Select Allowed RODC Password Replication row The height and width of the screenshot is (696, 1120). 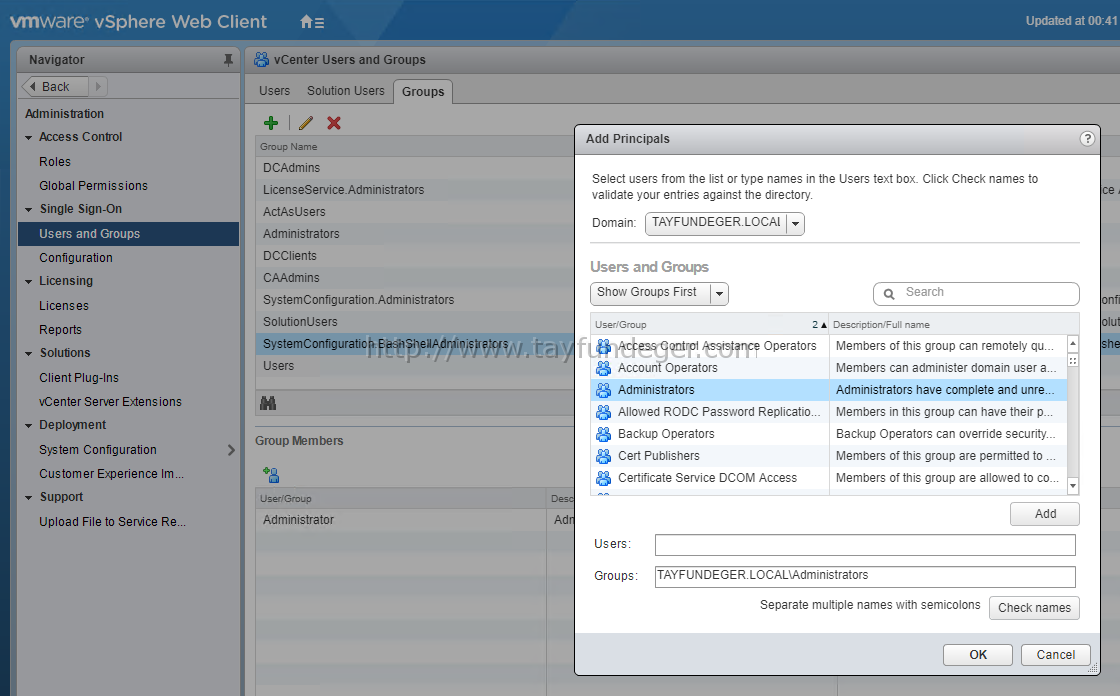coord(829,412)
